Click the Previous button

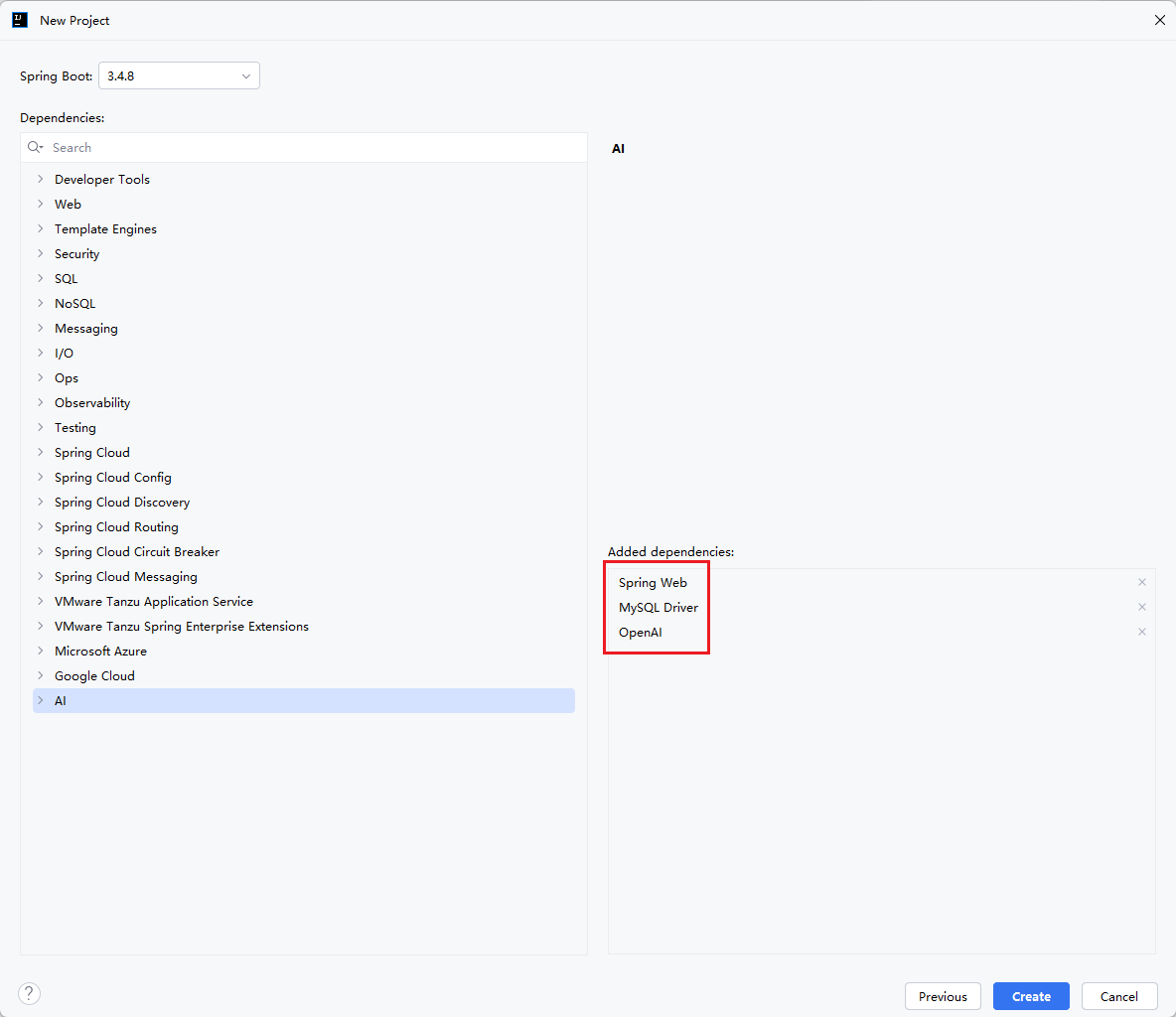943,996
